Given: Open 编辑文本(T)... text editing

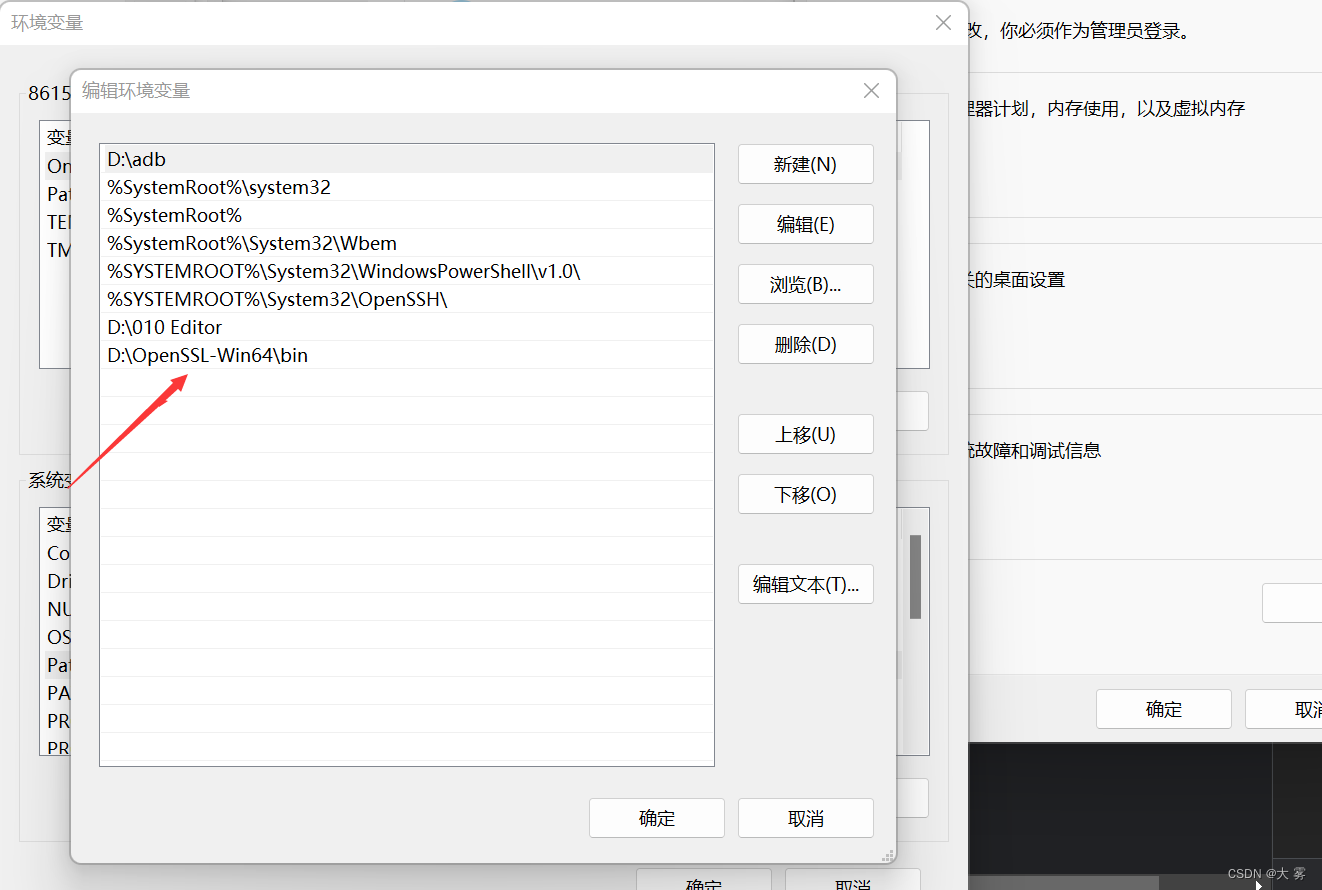Looking at the screenshot, I should click(805, 584).
